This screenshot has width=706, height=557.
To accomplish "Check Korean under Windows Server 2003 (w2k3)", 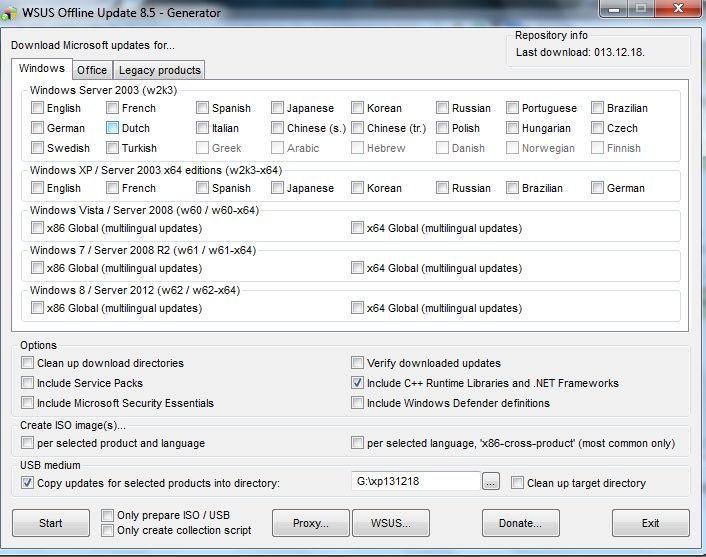I will pos(358,108).
